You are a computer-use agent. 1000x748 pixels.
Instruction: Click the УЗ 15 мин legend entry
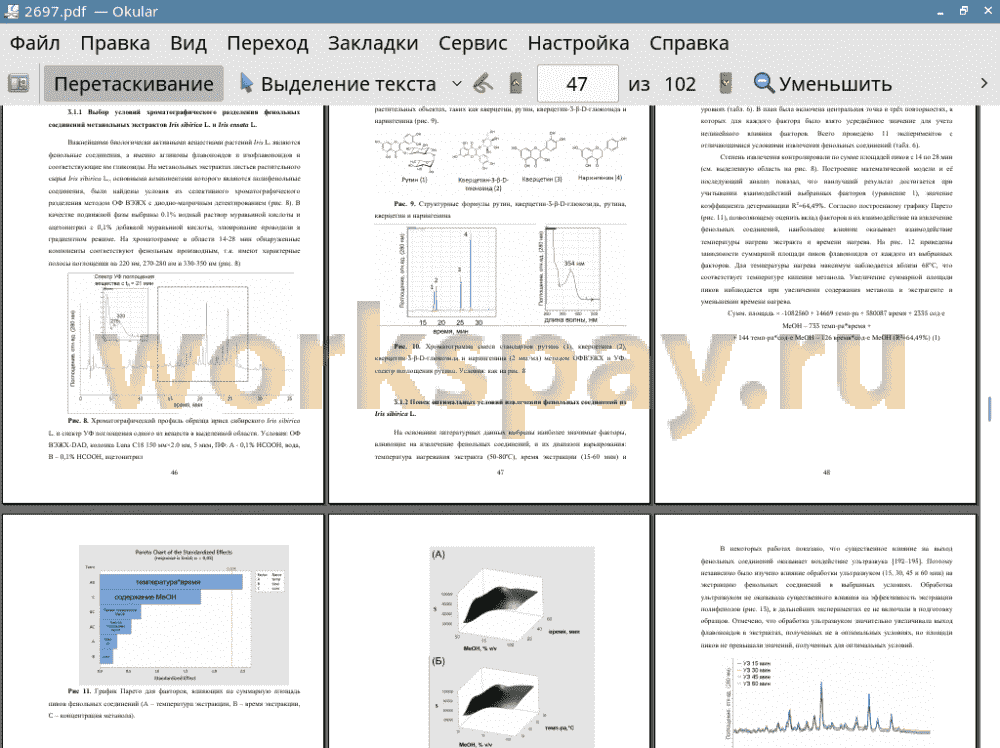pyautogui.click(x=754, y=664)
